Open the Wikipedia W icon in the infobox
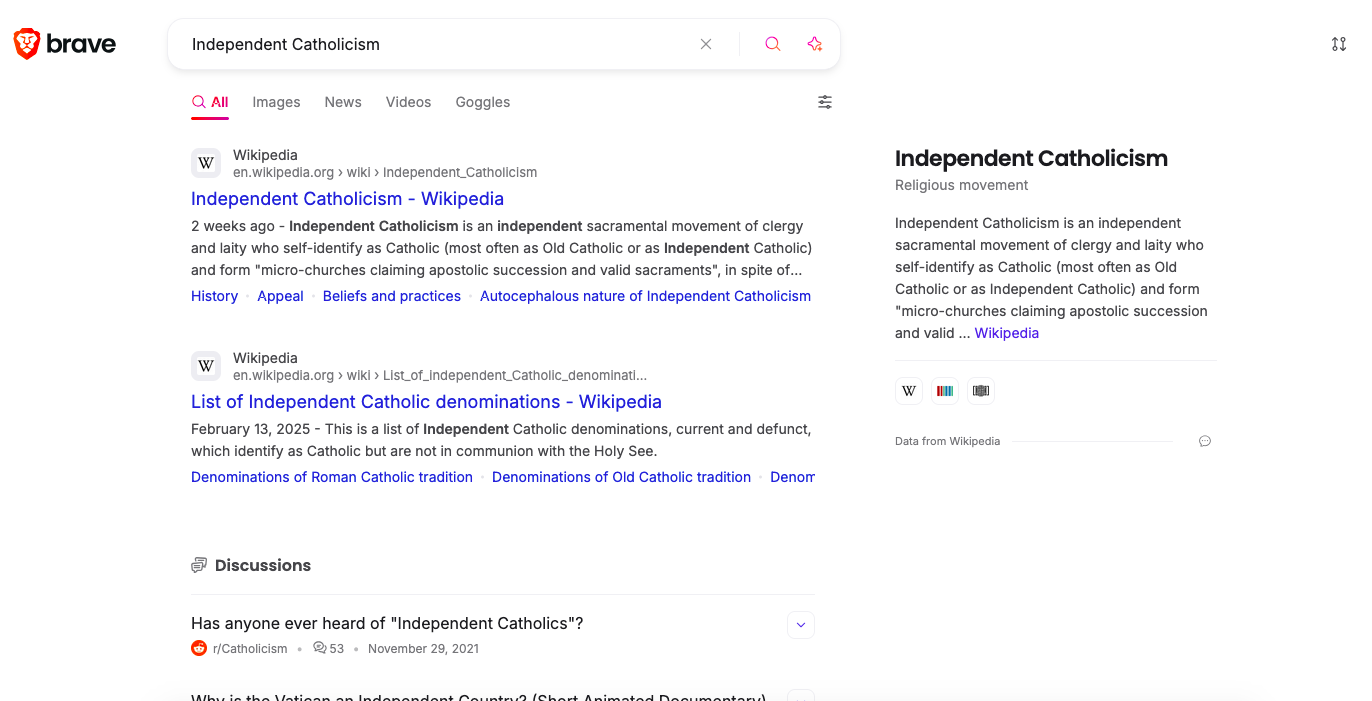This screenshot has width=1372, height=701. point(909,391)
